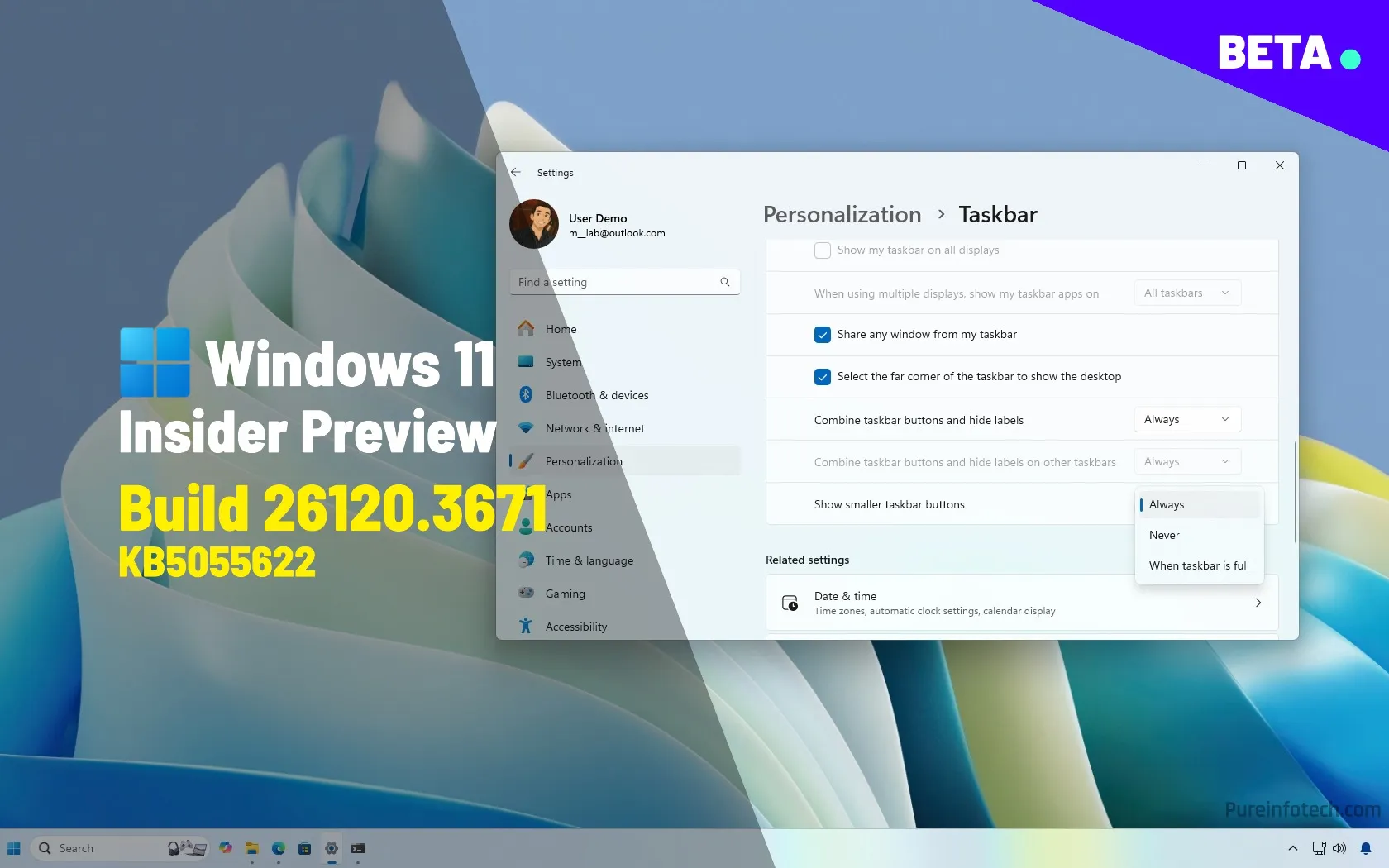Go to Network & internet
Viewport: 1389px width, 868px height.
point(624,427)
